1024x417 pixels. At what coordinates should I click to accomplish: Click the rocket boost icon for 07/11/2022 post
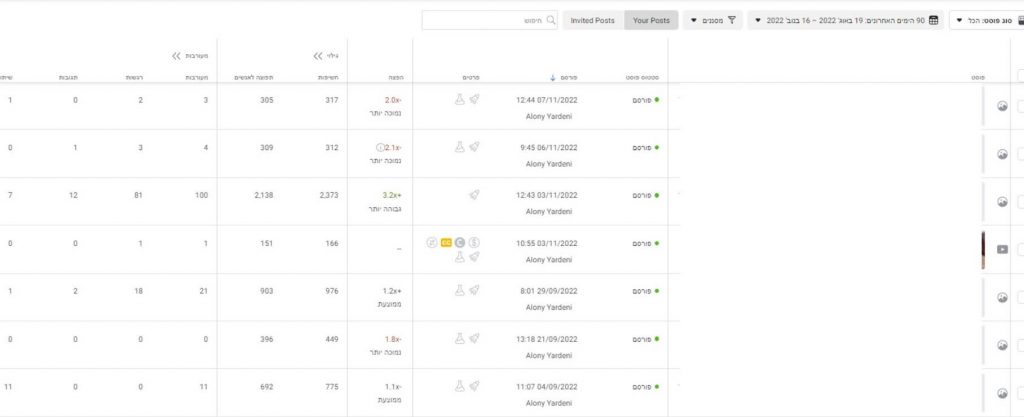474,100
